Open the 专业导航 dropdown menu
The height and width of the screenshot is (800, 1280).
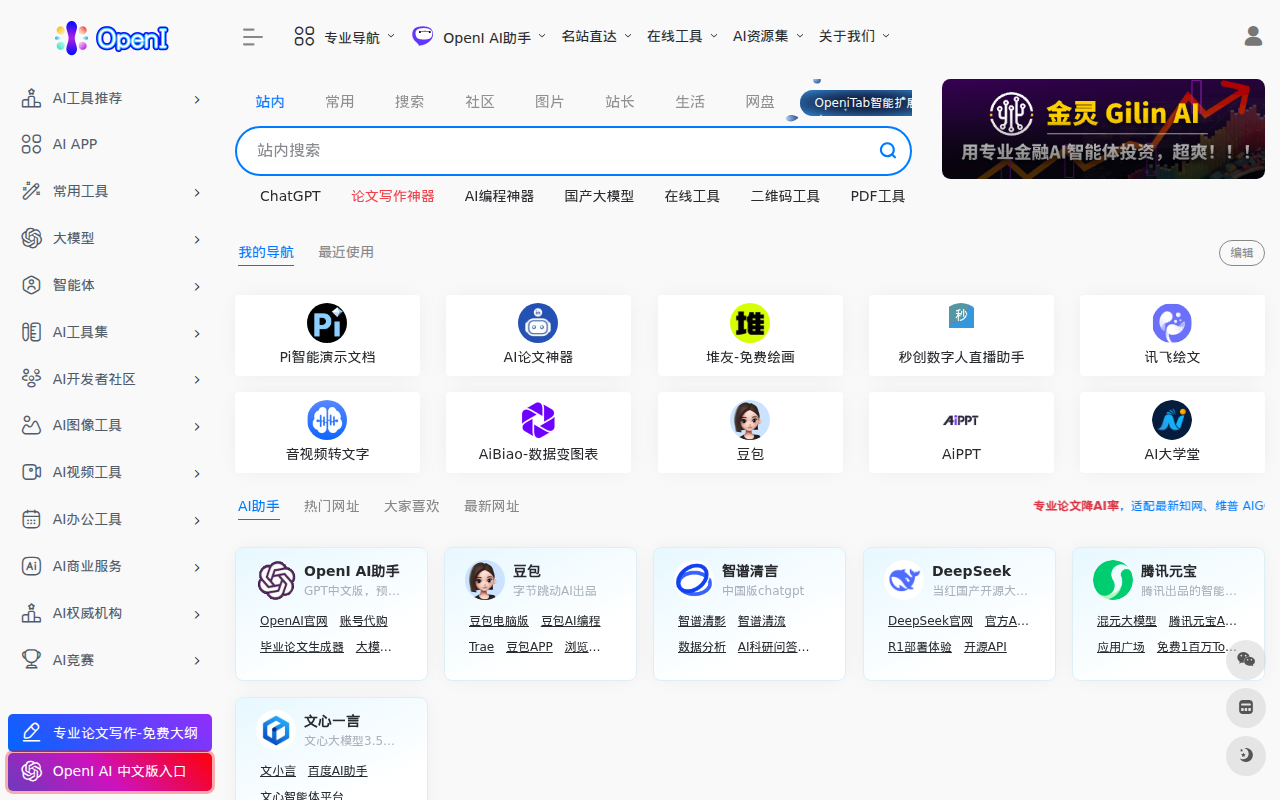coord(345,37)
